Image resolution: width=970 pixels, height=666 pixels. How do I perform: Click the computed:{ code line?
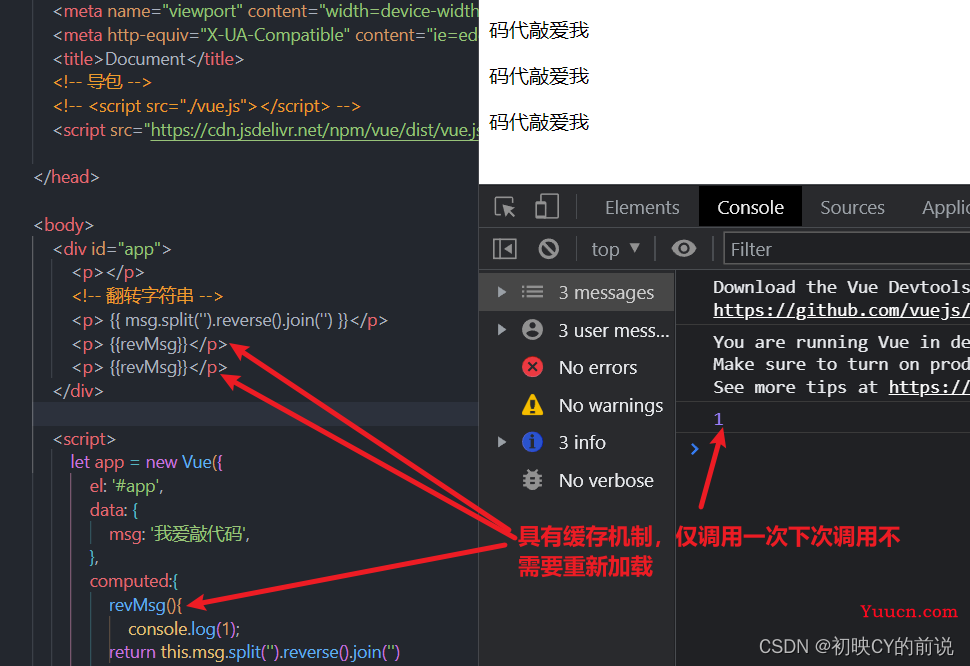pos(134,581)
